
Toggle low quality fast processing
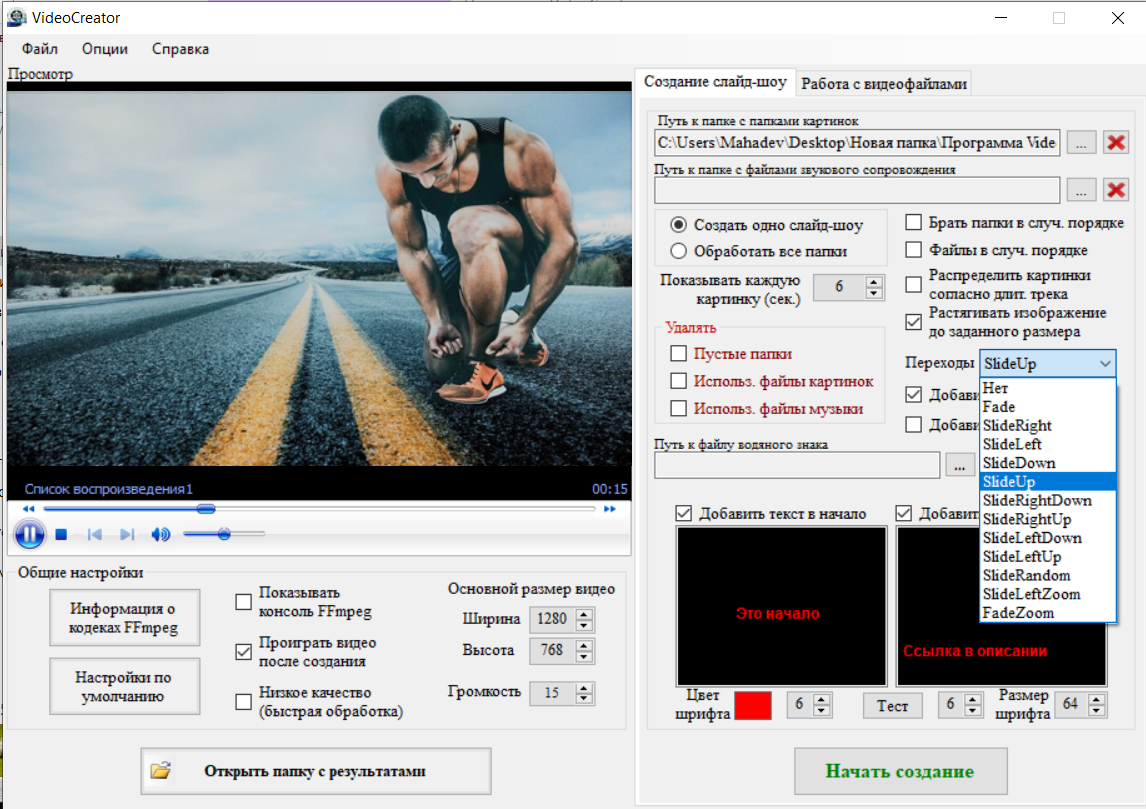(x=243, y=702)
